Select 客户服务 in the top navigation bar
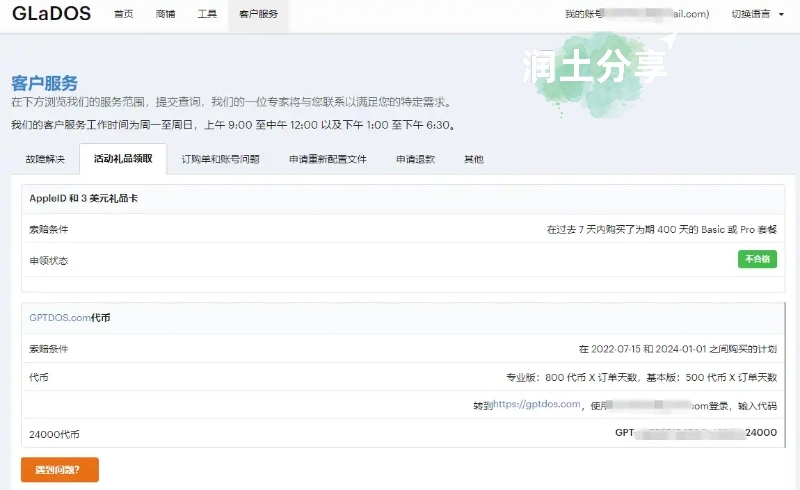The width and height of the screenshot is (800, 490). (x=258, y=15)
